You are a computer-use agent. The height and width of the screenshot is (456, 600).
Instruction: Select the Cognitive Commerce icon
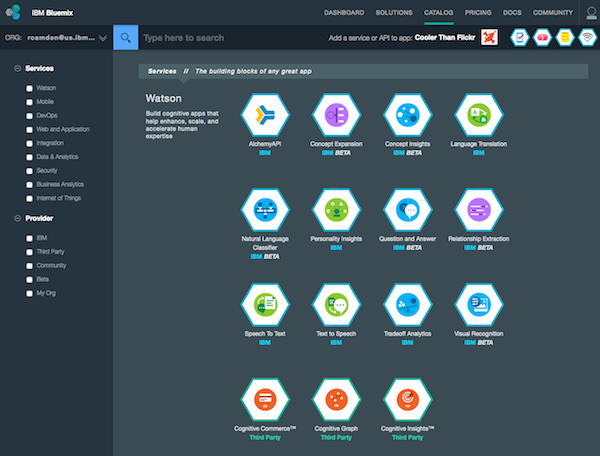pos(265,399)
